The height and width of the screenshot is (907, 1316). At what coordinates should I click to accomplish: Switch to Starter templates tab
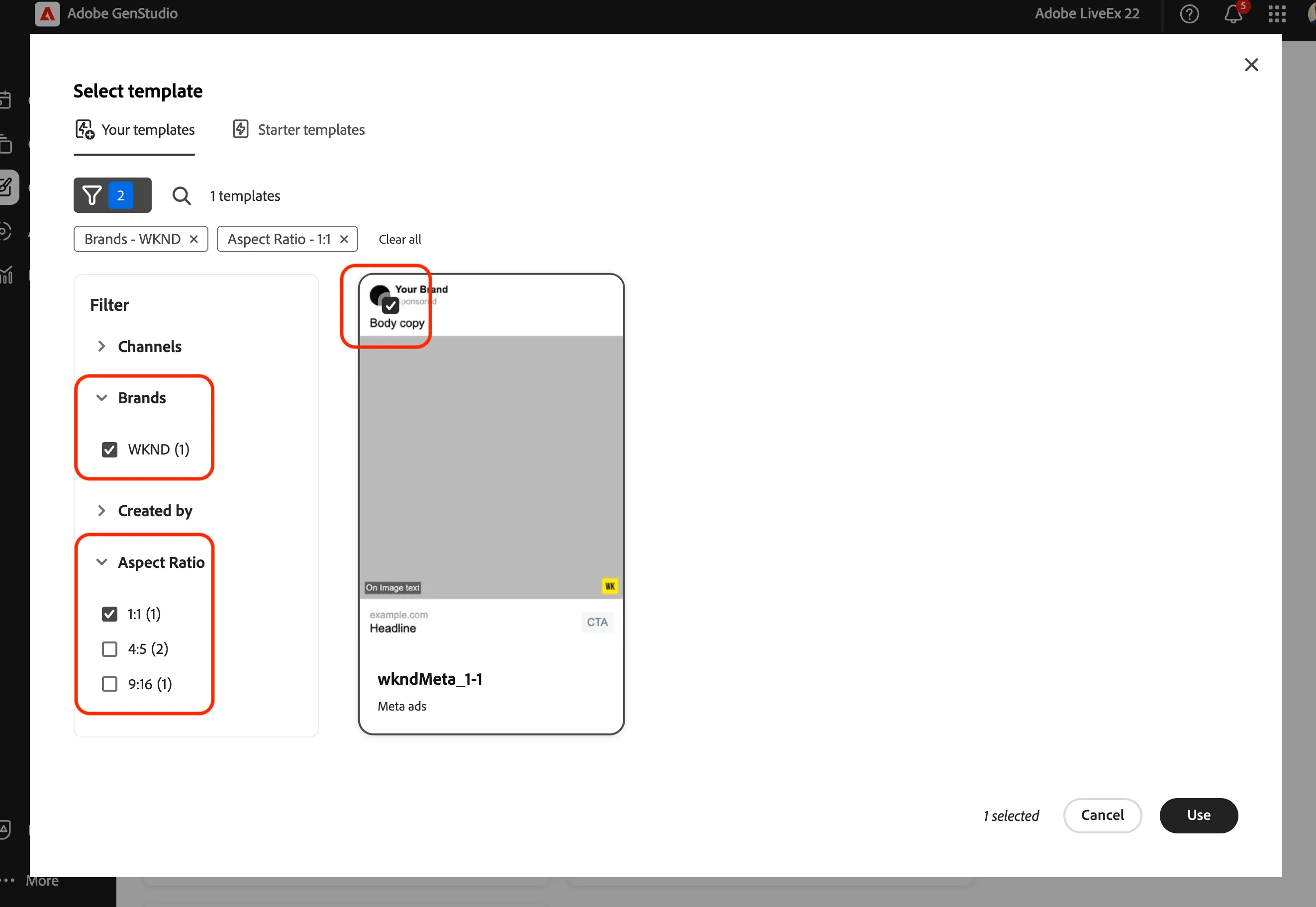click(x=298, y=130)
